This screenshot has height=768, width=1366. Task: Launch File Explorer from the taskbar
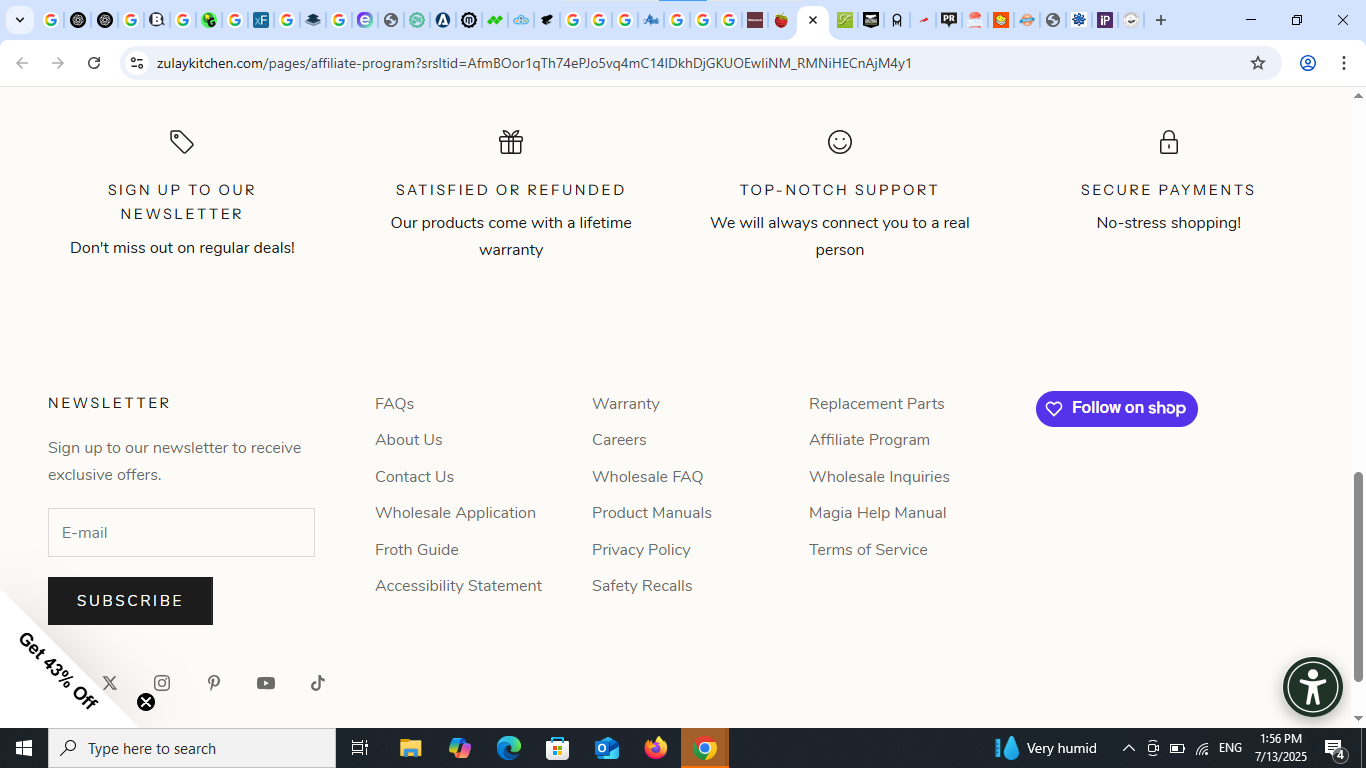(x=411, y=748)
